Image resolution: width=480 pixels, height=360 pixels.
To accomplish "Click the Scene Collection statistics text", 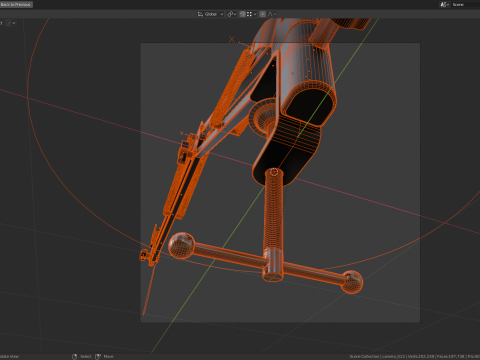I will (415, 356).
